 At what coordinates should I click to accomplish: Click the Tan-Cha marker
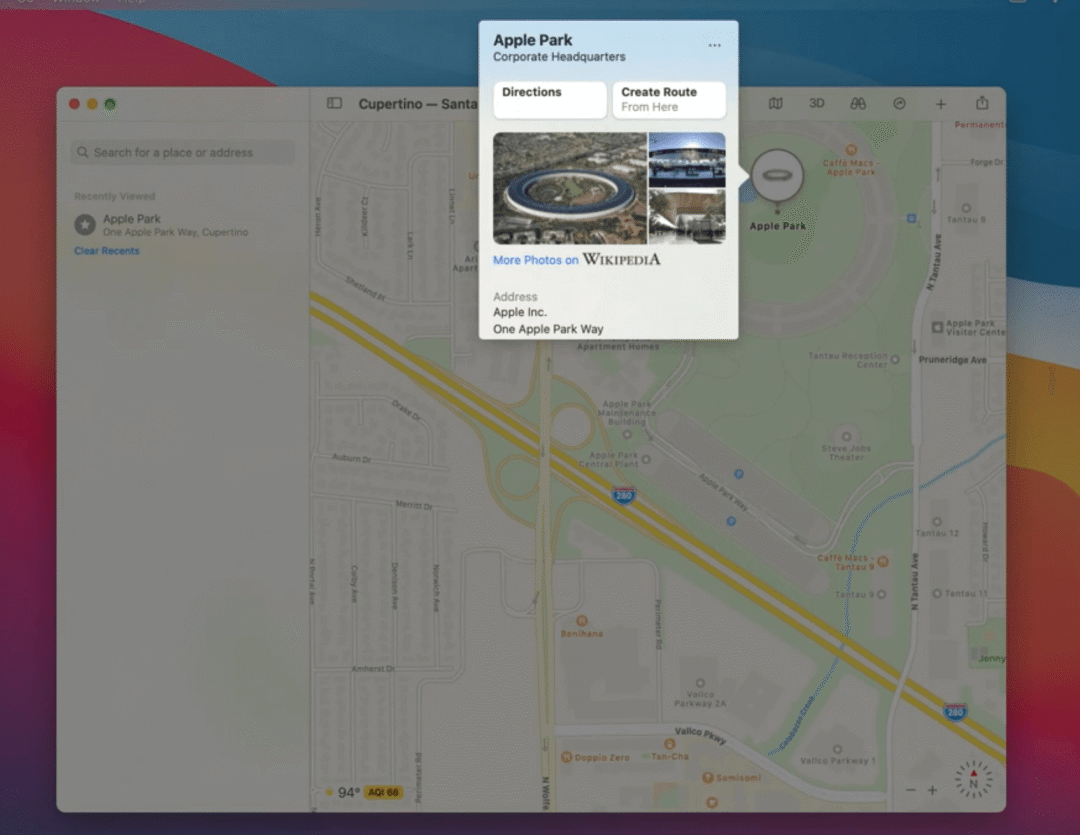pos(669,744)
